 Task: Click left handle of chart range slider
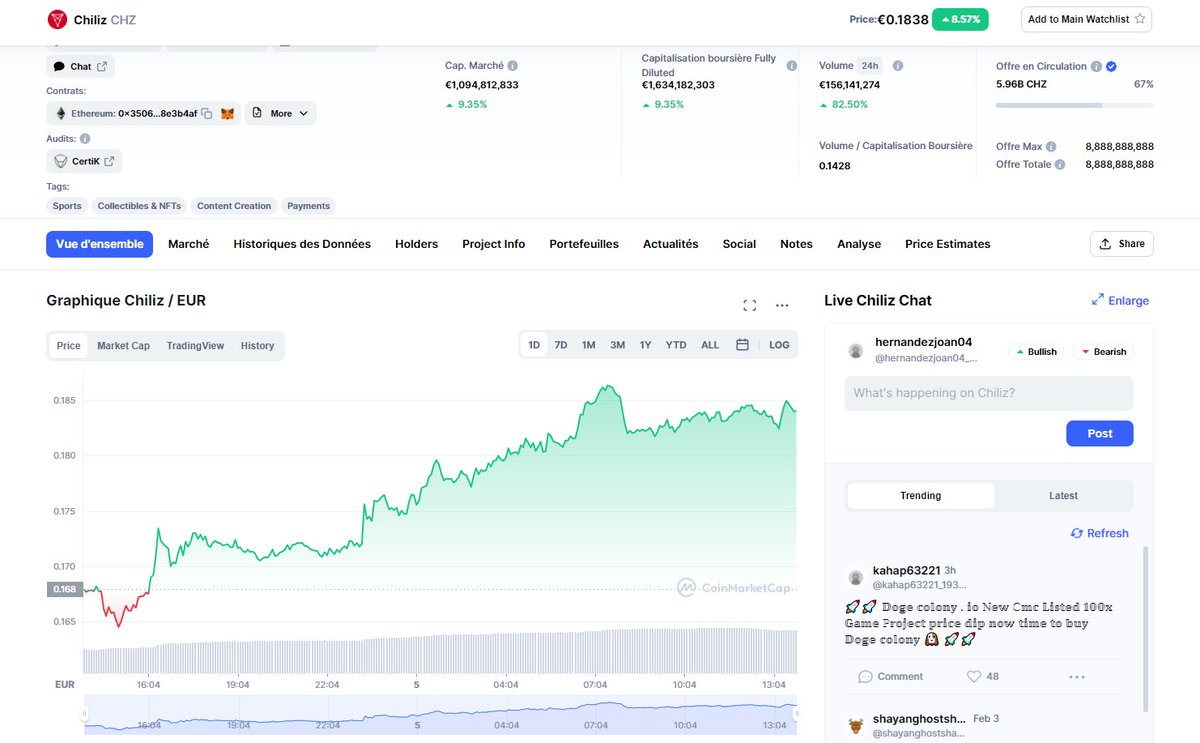85,713
